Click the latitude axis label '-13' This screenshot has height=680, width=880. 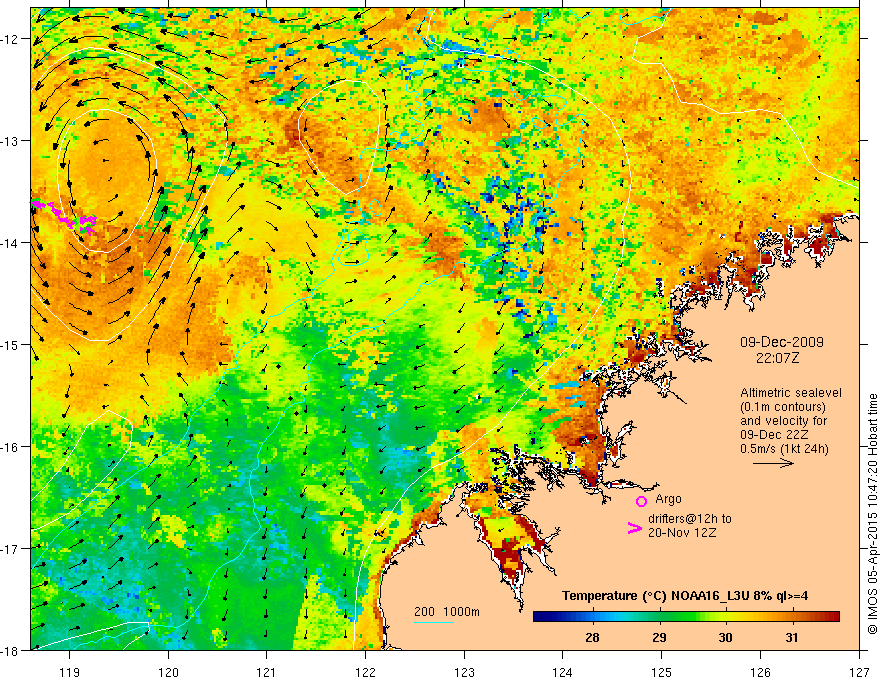coord(11,140)
